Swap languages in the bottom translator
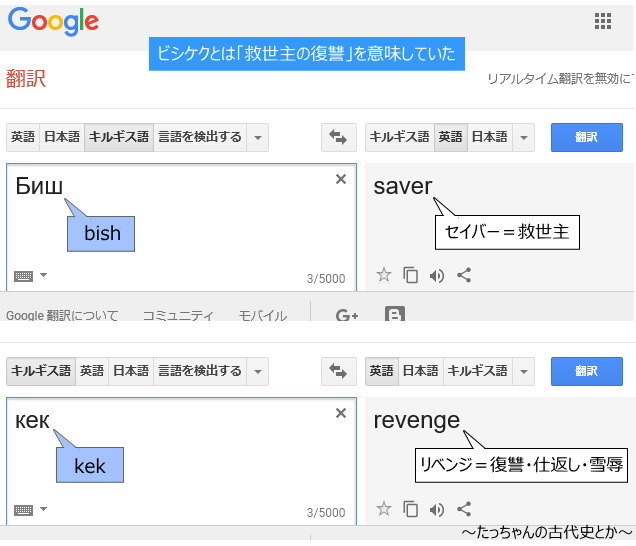636x546 pixels. click(339, 371)
